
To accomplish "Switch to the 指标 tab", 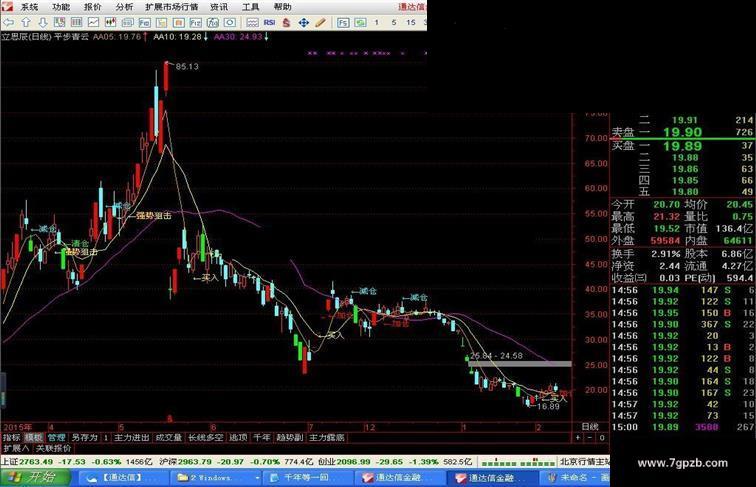I will pos(12,438).
